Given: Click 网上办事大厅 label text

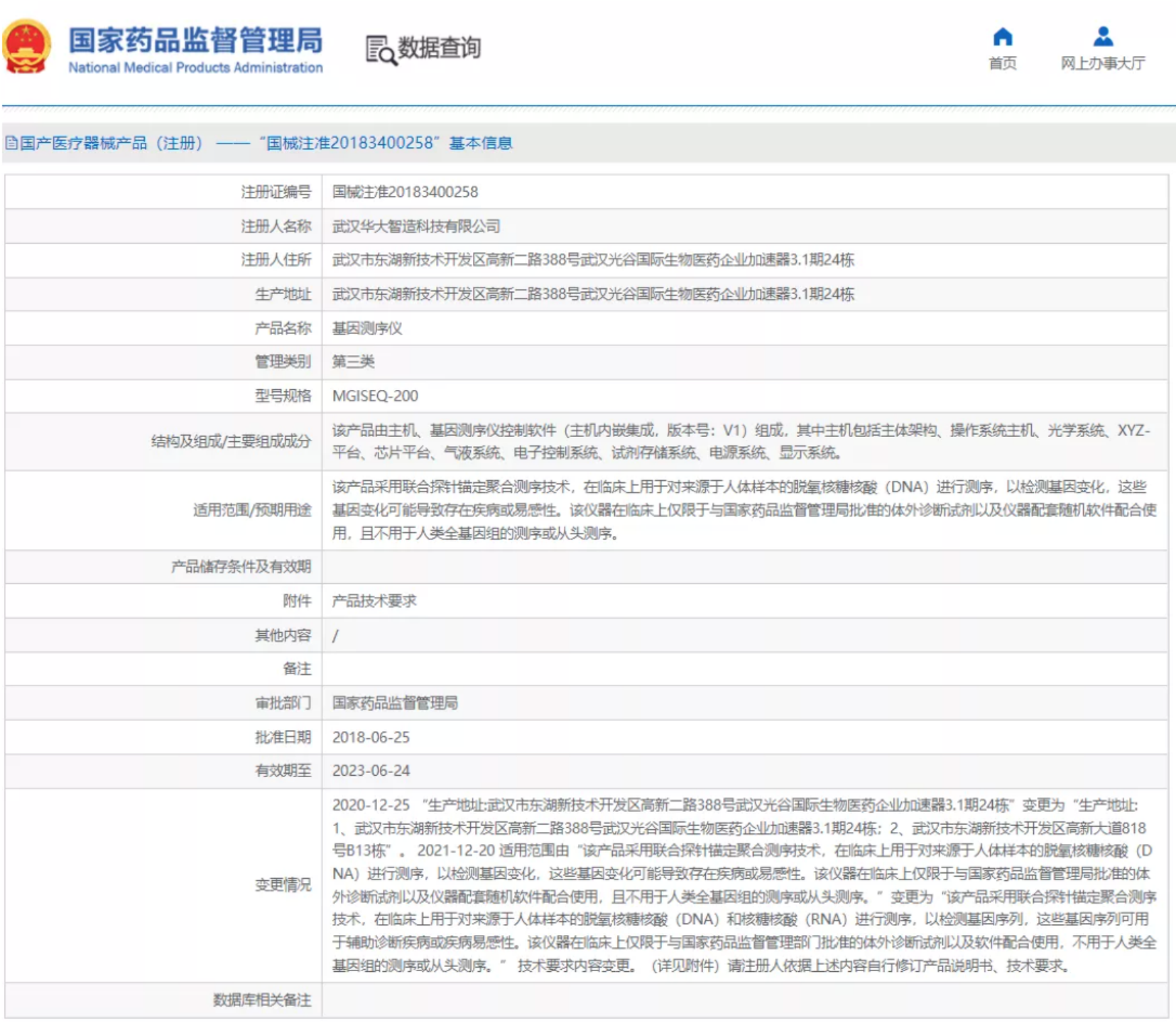Looking at the screenshot, I should coord(1103,63).
